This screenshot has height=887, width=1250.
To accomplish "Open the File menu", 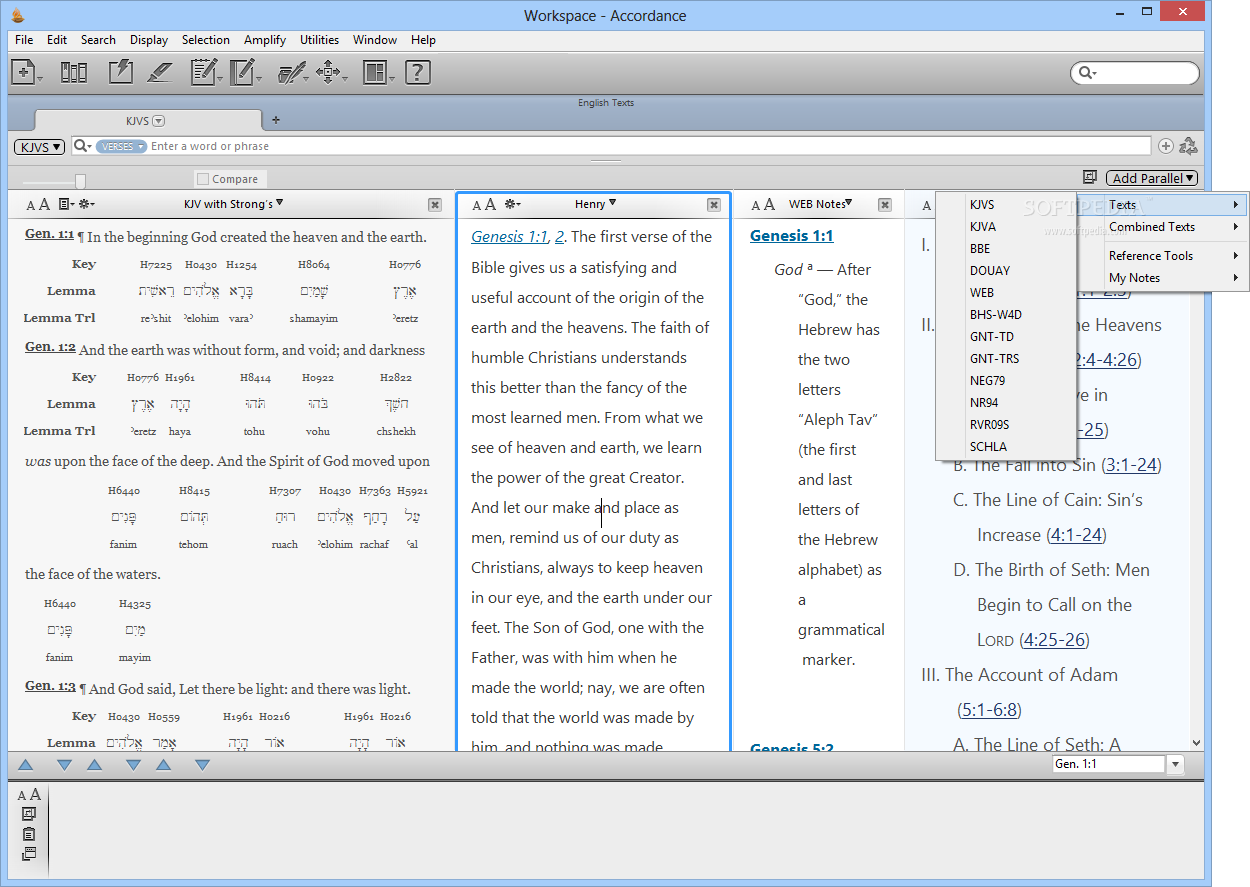I will 24,40.
